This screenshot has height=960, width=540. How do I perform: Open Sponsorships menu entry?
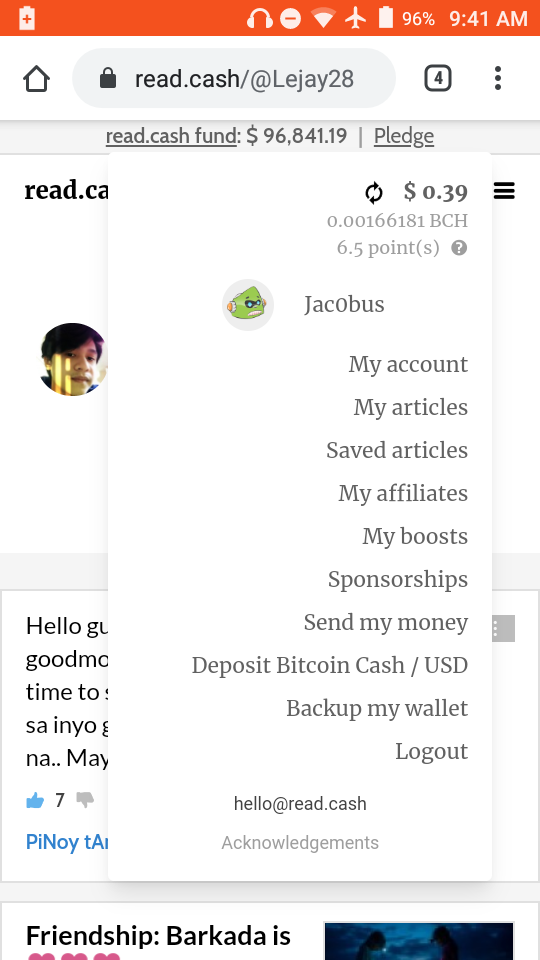[x=398, y=579]
